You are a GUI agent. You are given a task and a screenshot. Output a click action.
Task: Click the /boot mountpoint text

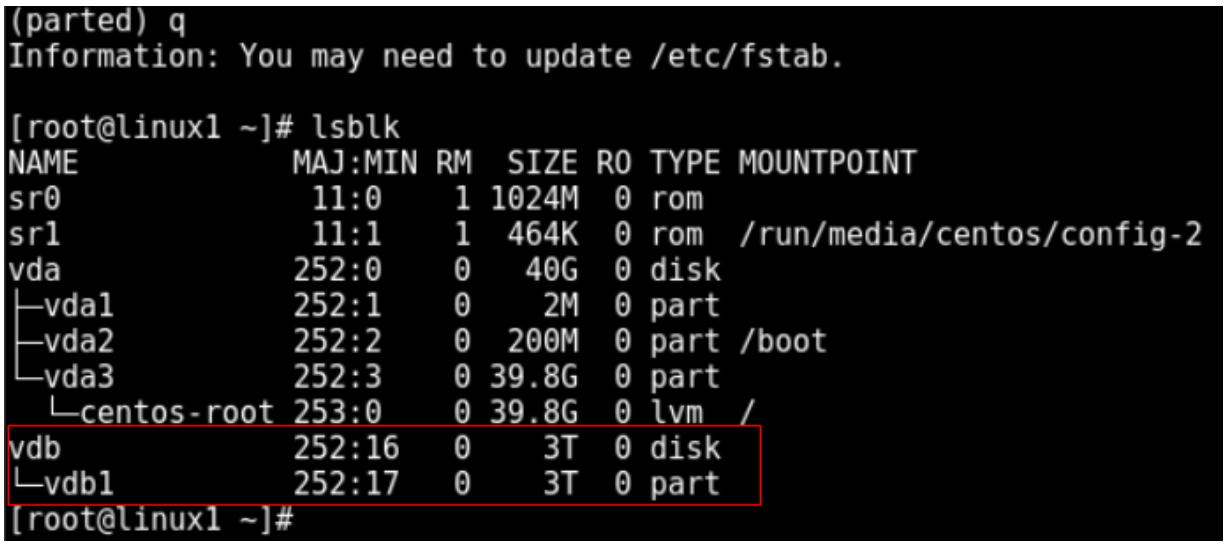(x=783, y=341)
